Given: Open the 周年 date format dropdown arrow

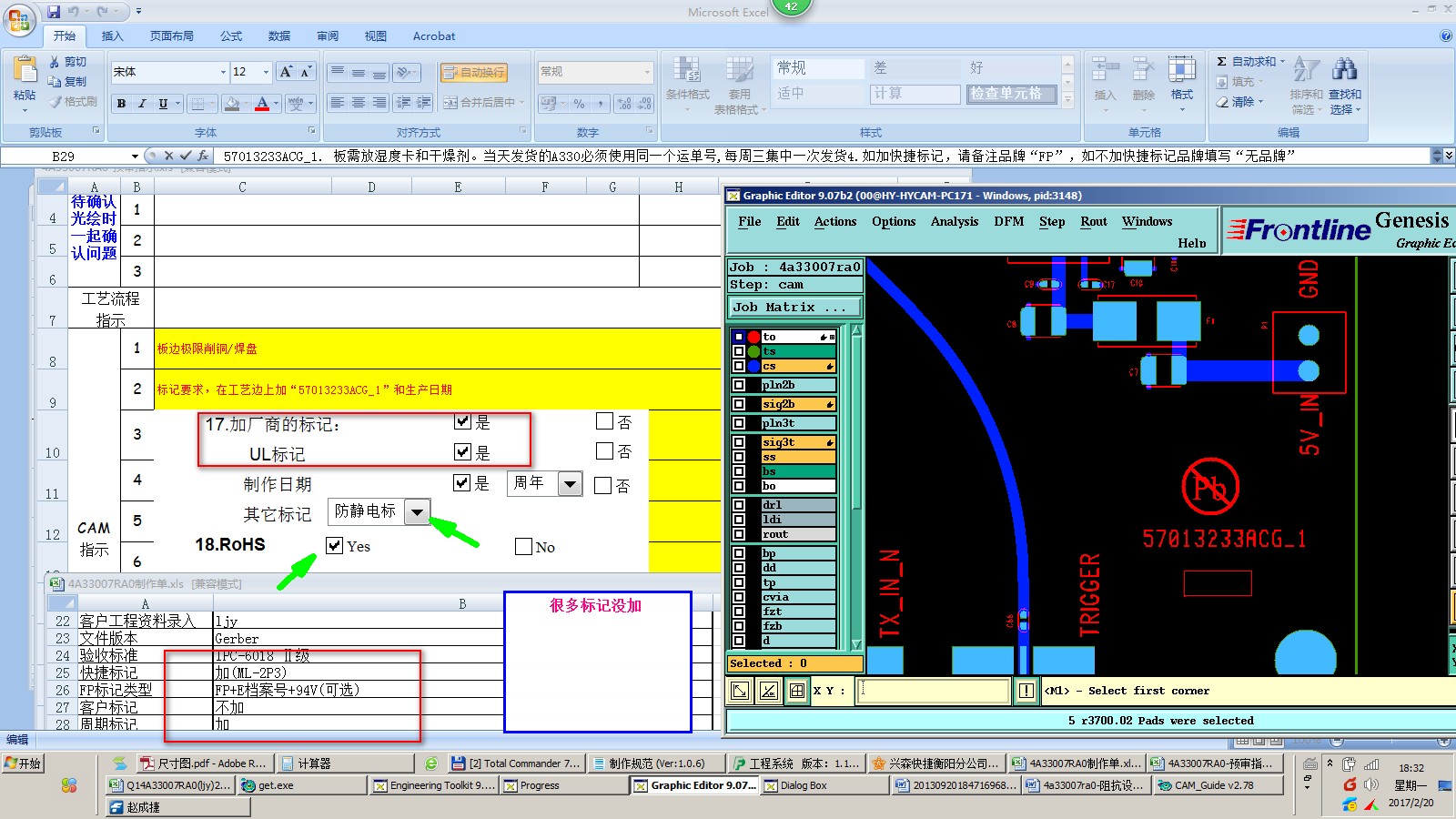Looking at the screenshot, I should [570, 483].
